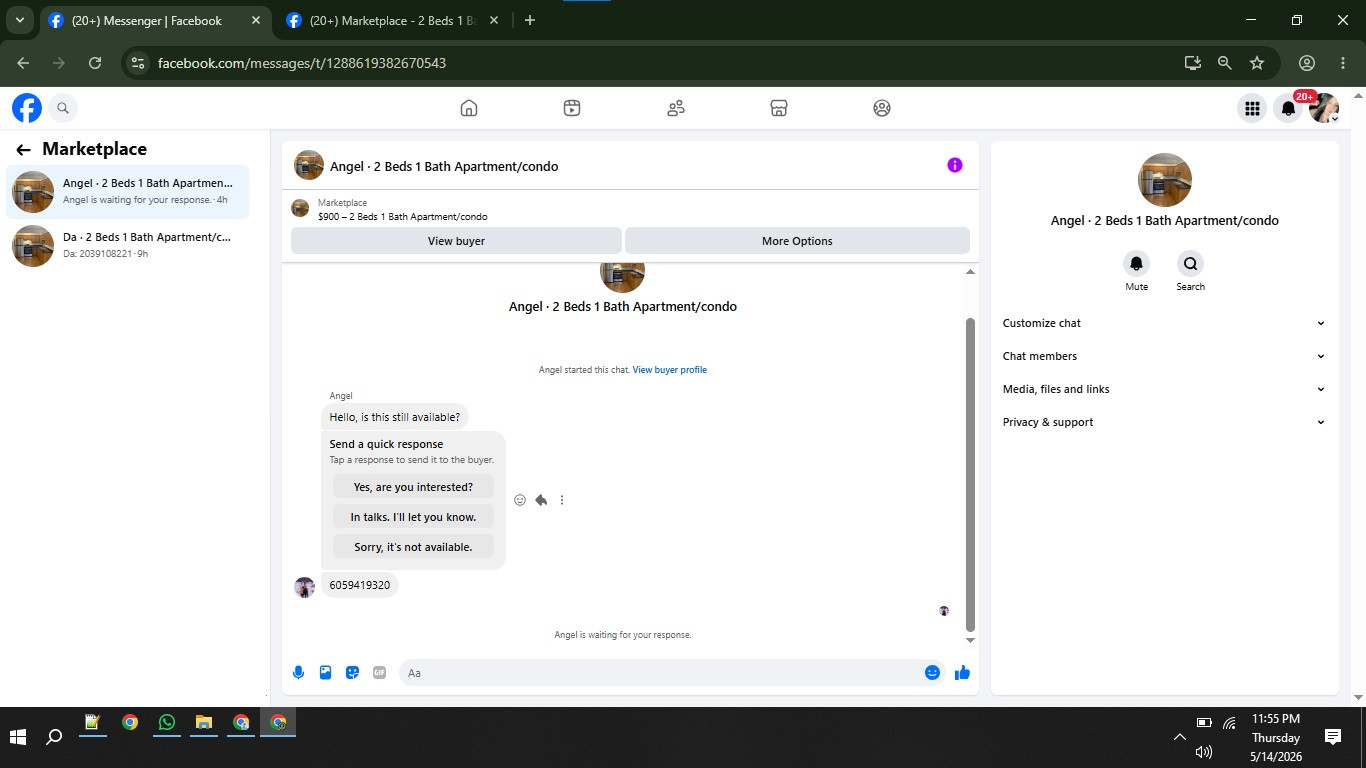Open a new browser tab

530,20
